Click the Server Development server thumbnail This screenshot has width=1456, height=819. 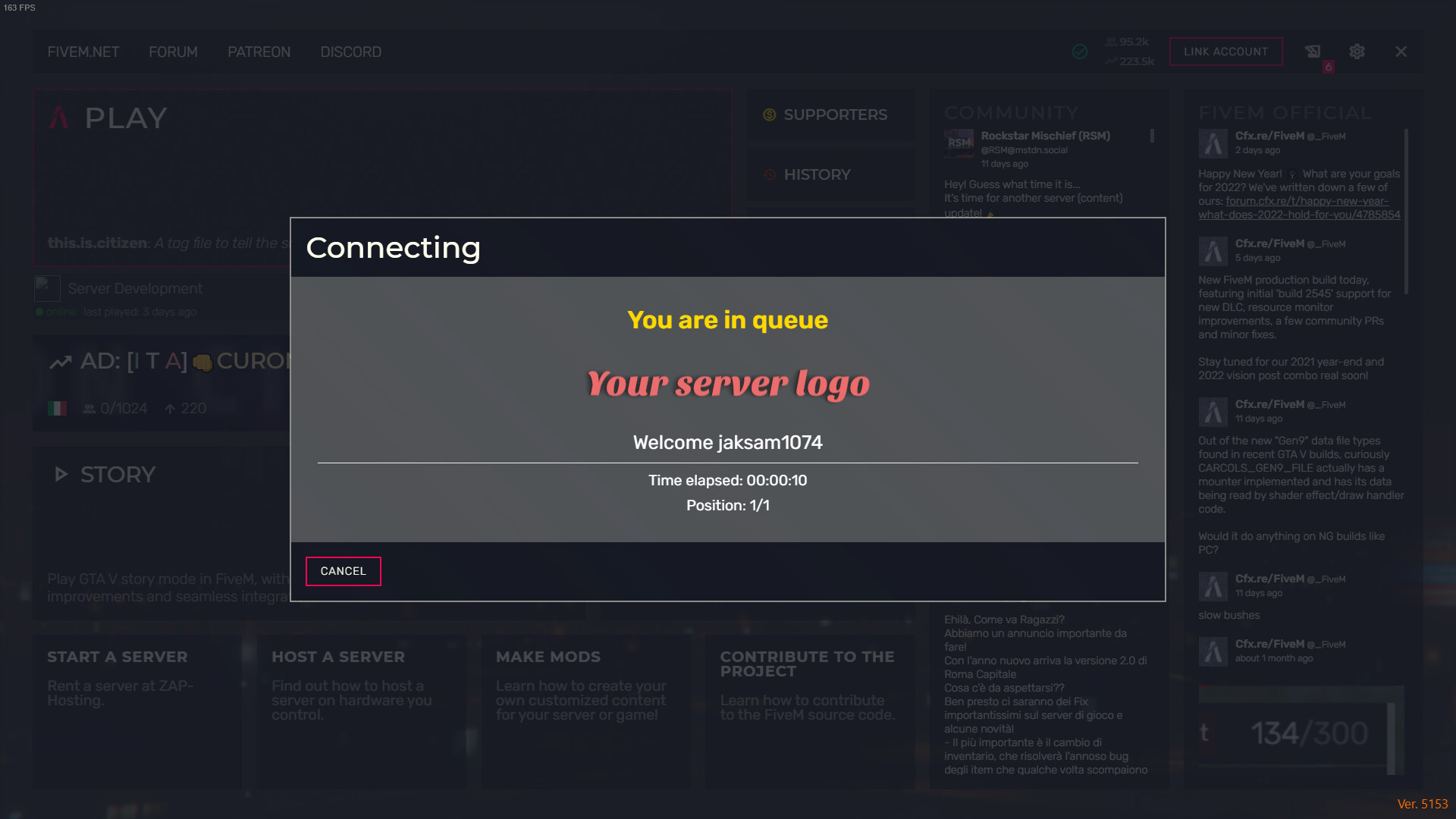click(x=47, y=288)
